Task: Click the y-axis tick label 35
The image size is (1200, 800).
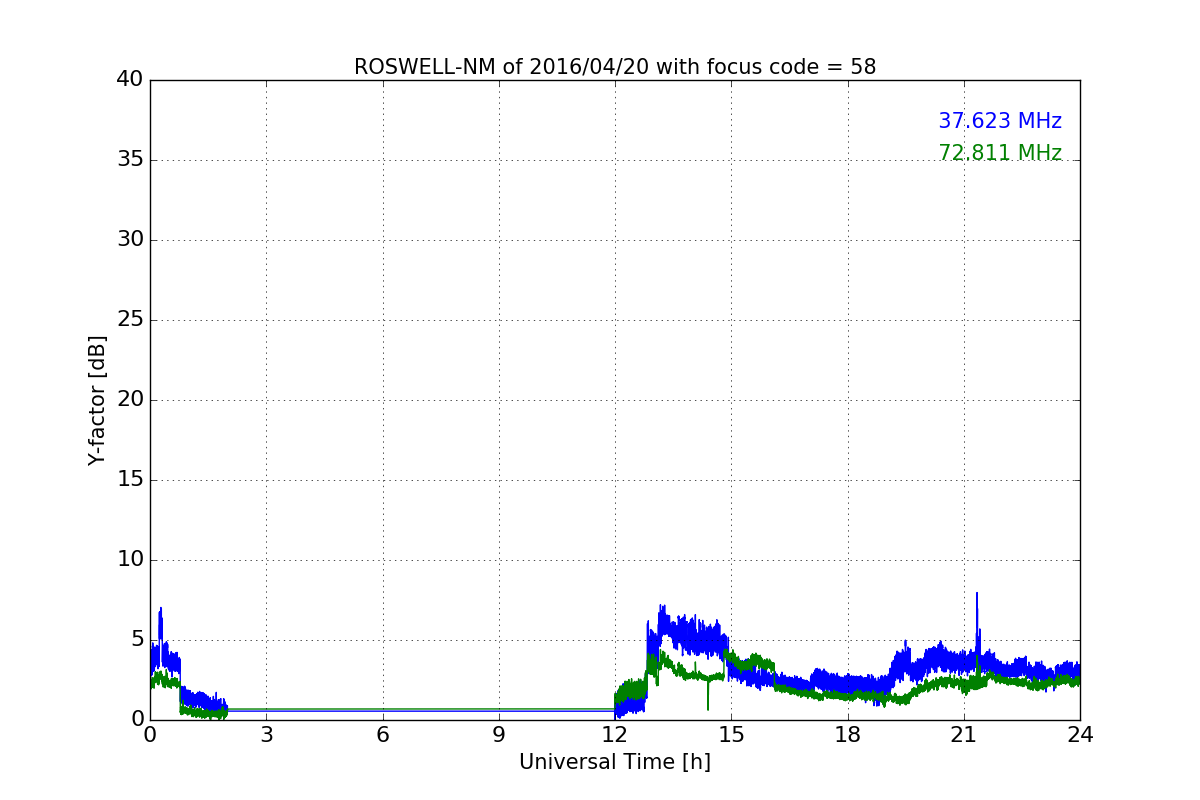Action: (130, 160)
